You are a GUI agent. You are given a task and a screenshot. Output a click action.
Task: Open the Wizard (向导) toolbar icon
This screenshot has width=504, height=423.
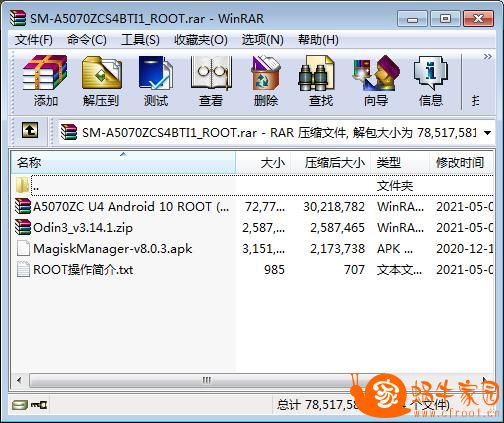(x=376, y=73)
